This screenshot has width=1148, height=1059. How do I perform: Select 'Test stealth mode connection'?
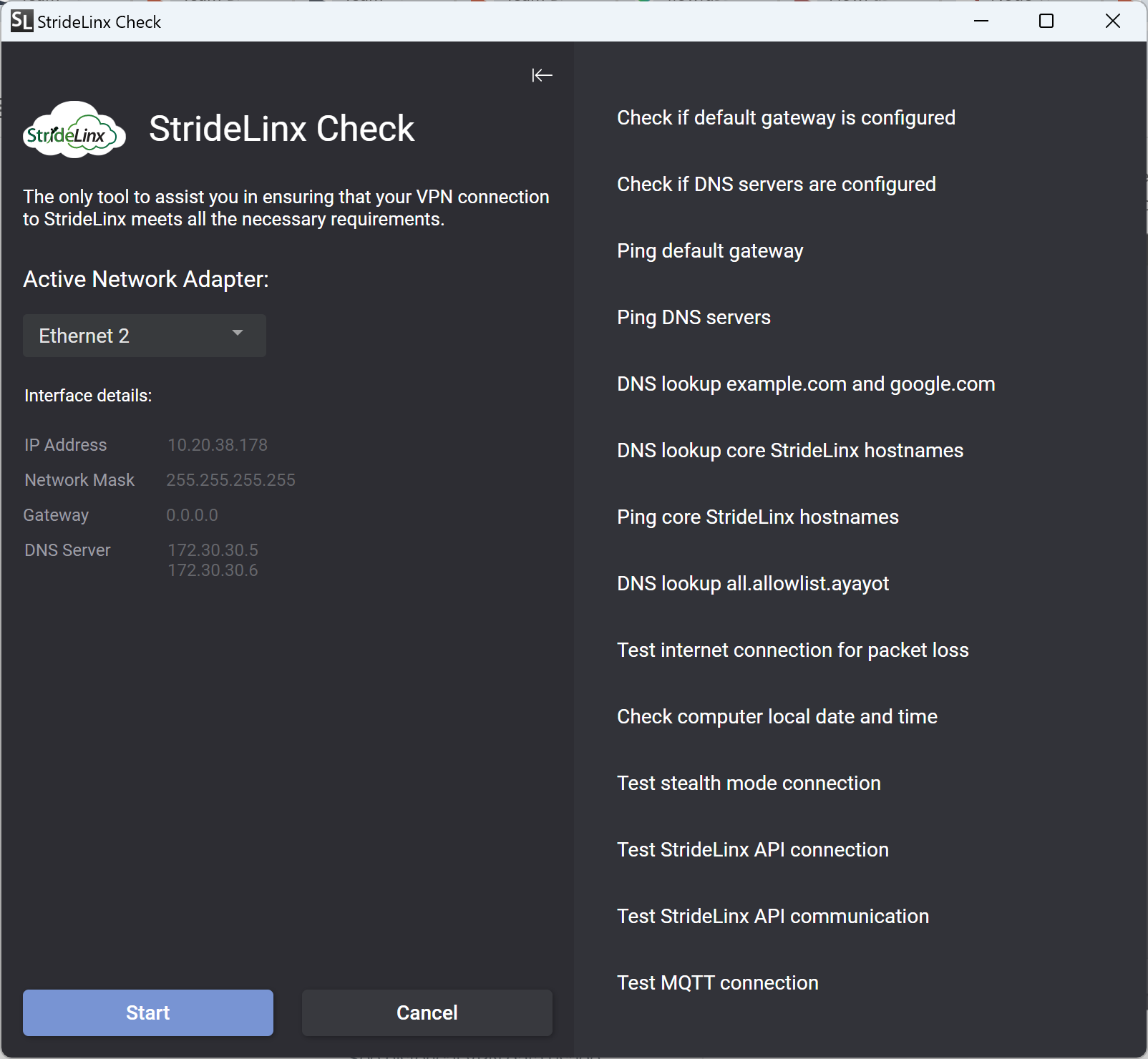[x=749, y=784]
